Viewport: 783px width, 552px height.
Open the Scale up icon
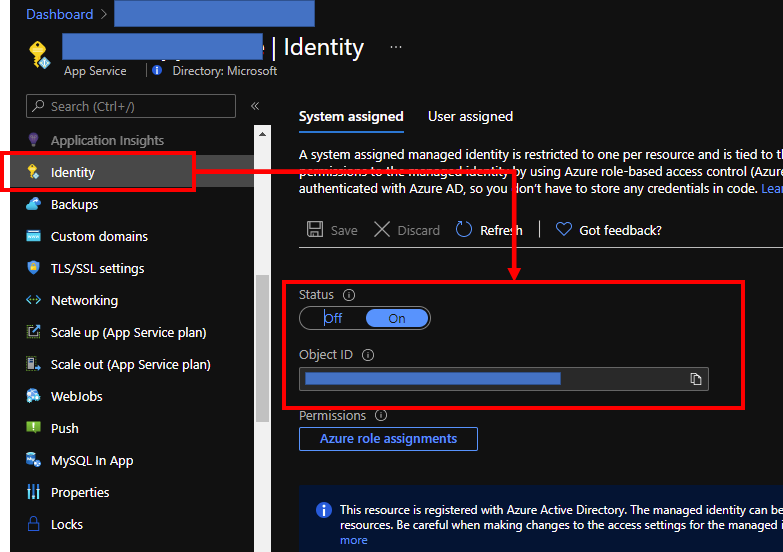(33, 332)
